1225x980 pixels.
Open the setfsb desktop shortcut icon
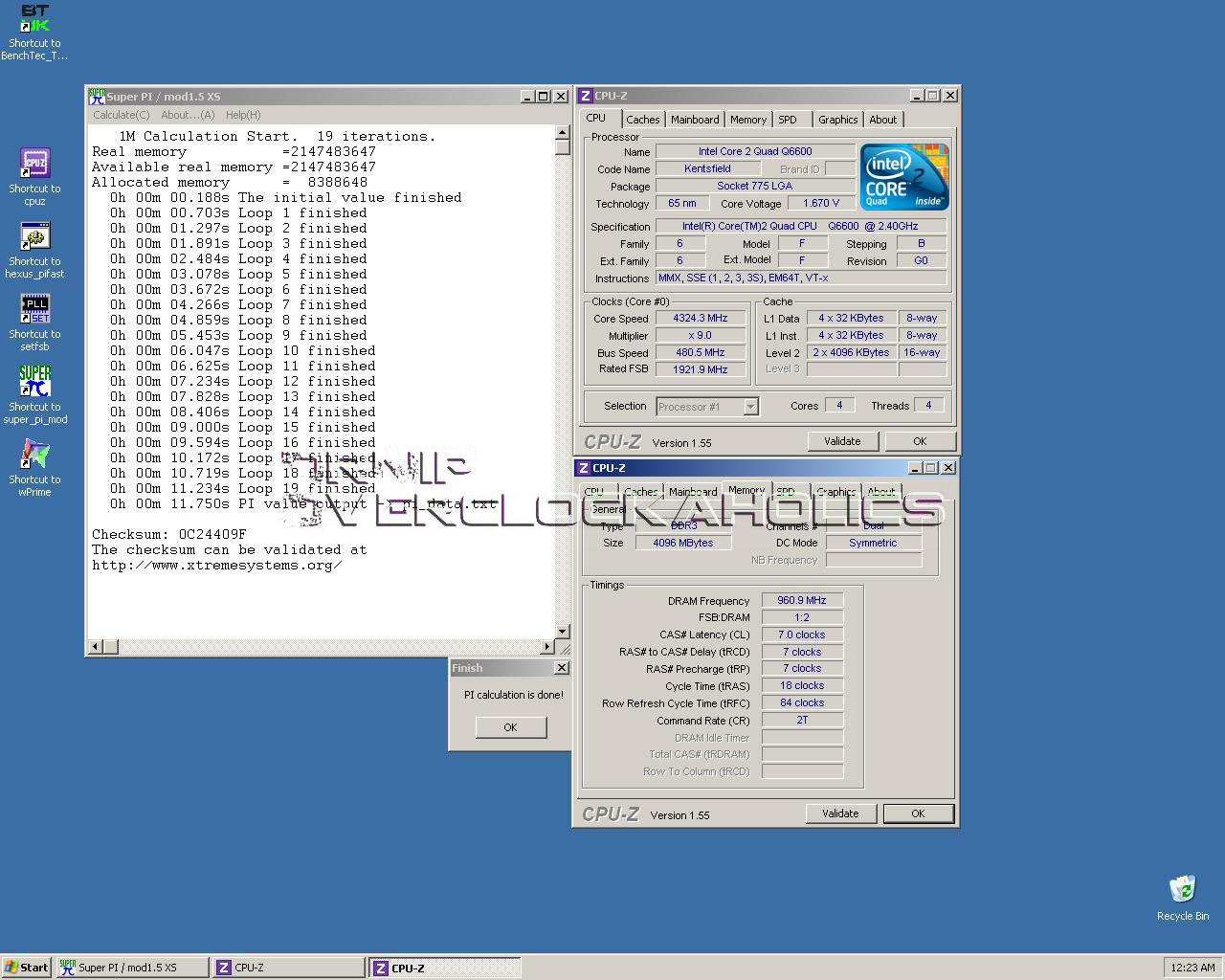coord(34,309)
